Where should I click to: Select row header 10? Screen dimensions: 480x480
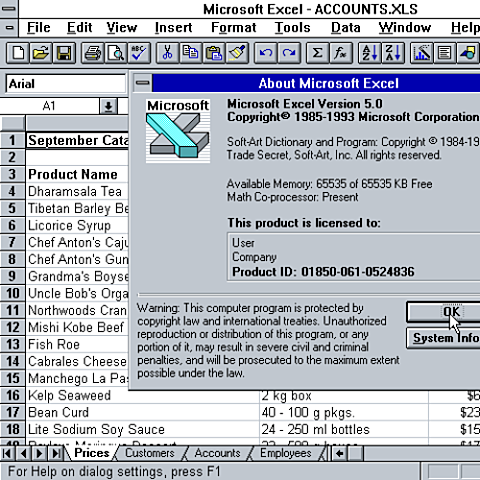point(12,293)
